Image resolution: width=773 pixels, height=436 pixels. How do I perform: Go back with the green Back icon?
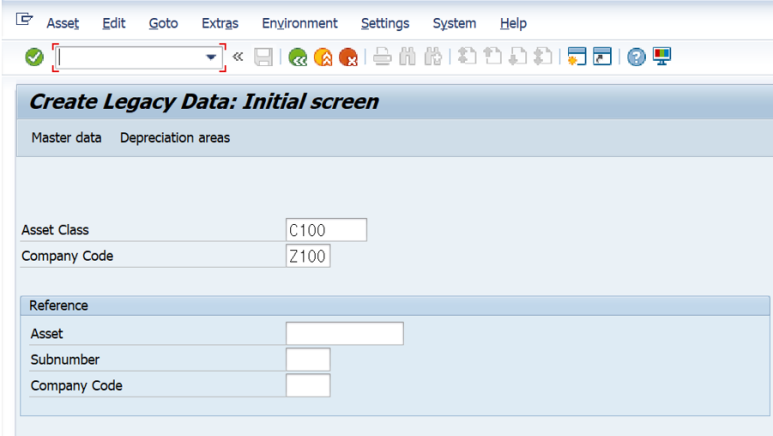point(298,57)
